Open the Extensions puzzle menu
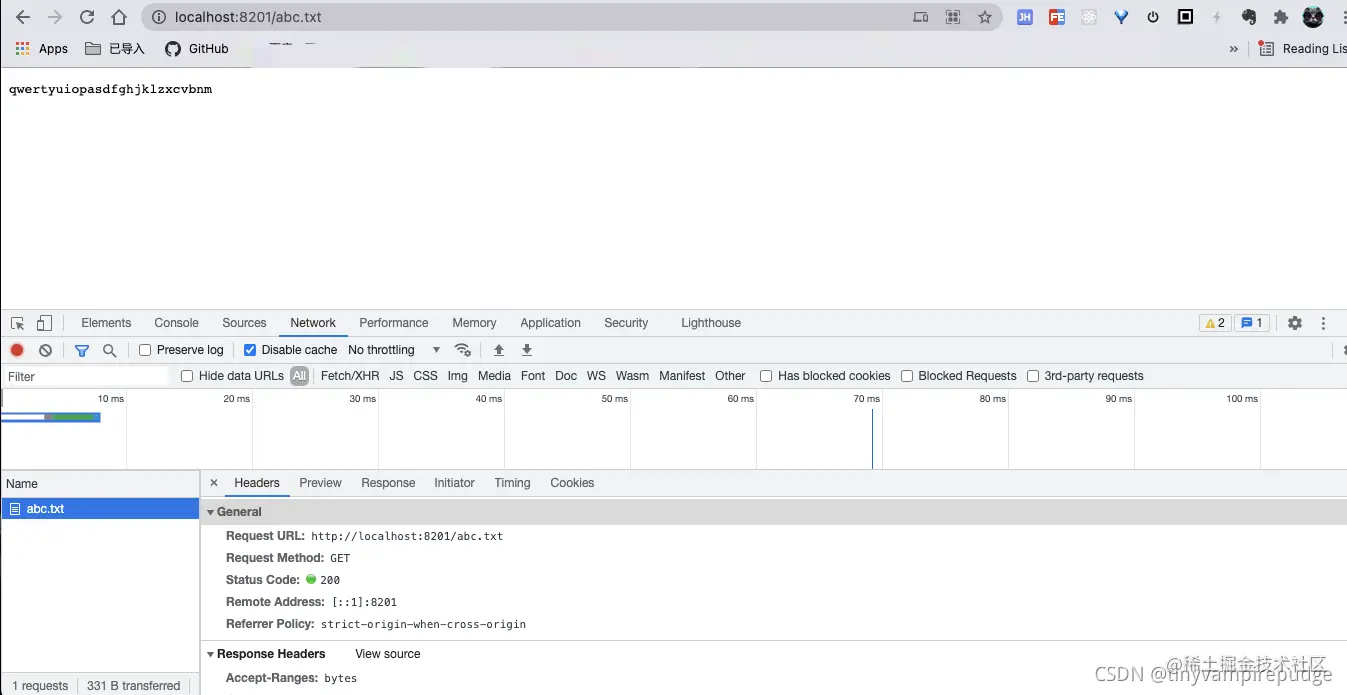 [x=1281, y=17]
